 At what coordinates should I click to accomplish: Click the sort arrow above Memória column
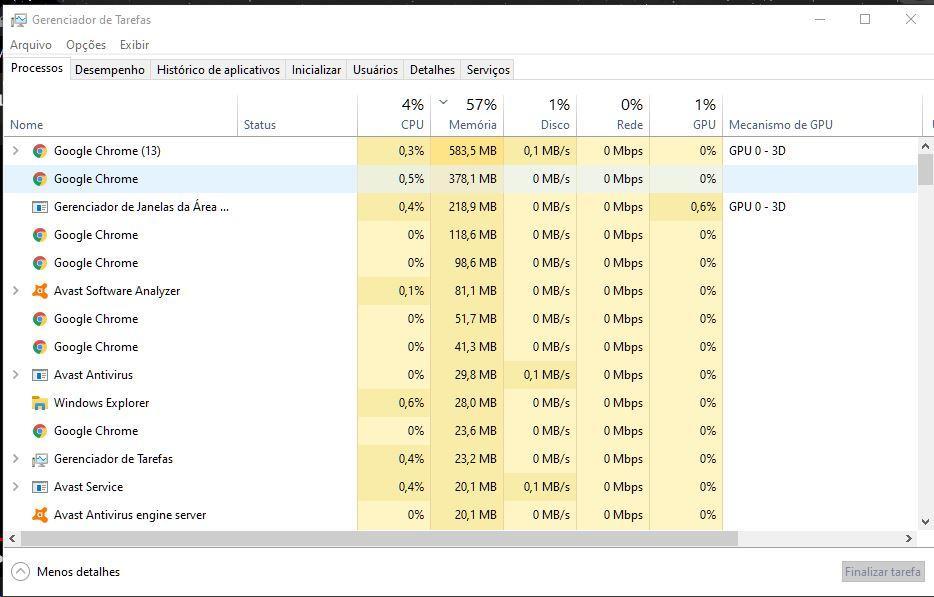coord(443,102)
